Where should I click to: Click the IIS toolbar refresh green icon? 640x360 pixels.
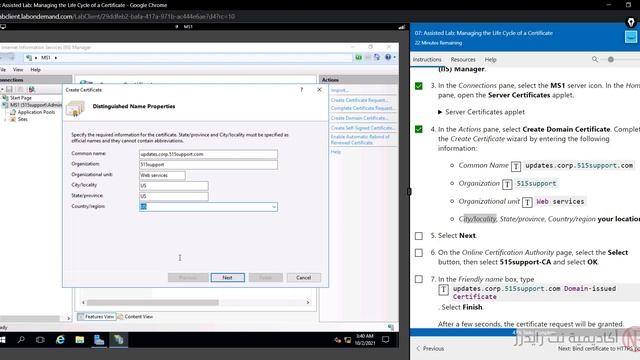358,57
